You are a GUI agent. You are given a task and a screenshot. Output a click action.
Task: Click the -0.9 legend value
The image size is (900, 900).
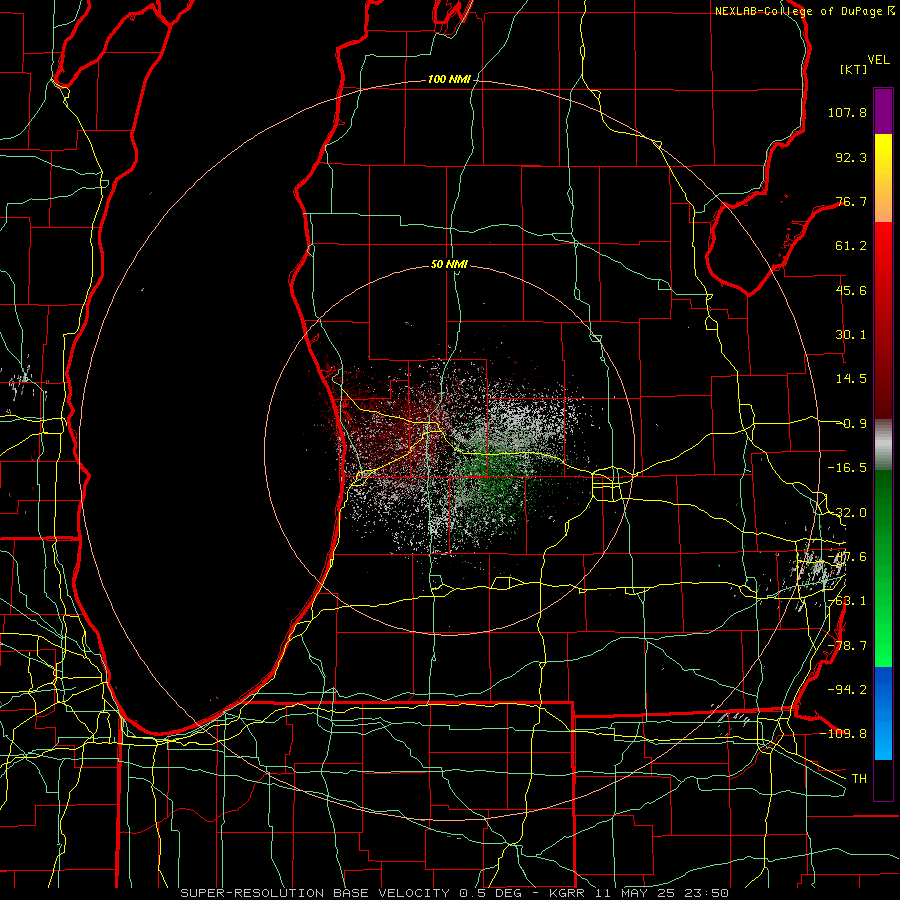(x=851, y=424)
